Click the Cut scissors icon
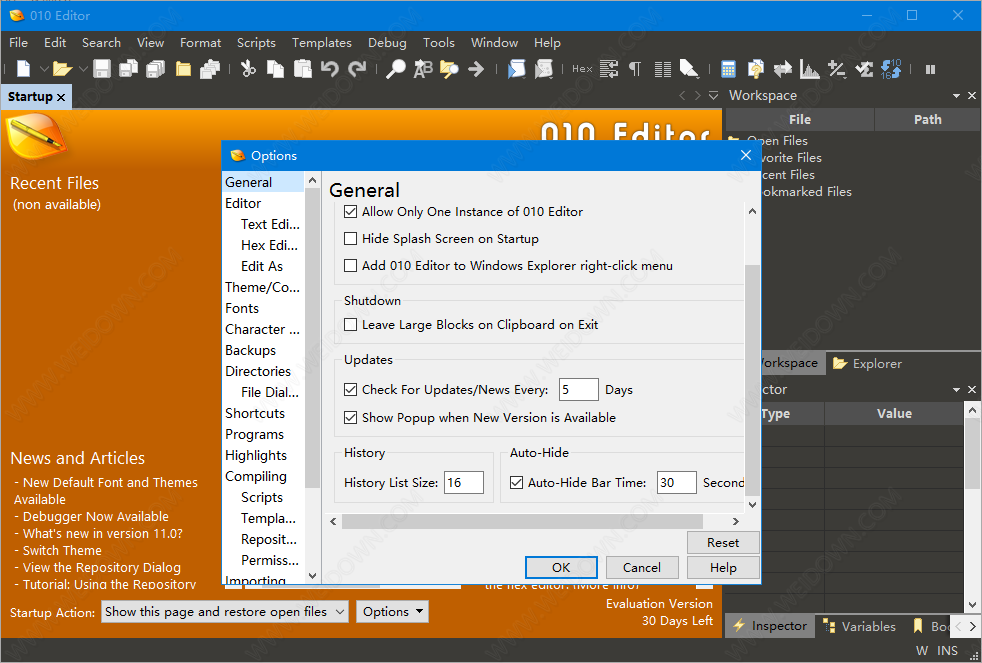The width and height of the screenshot is (982, 663). tap(248, 69)
